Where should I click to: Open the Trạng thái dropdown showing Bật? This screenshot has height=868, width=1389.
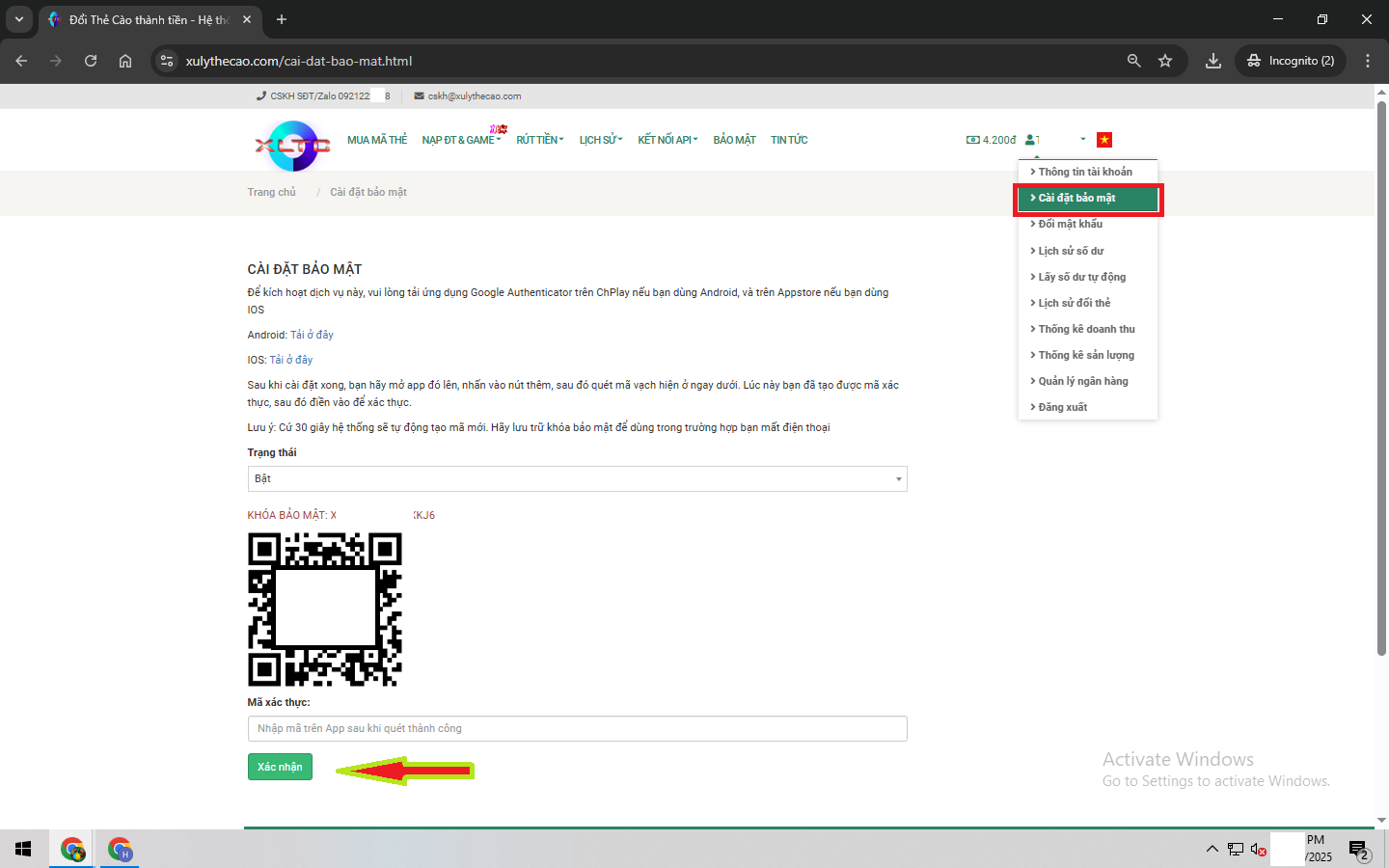click(577, 478)
